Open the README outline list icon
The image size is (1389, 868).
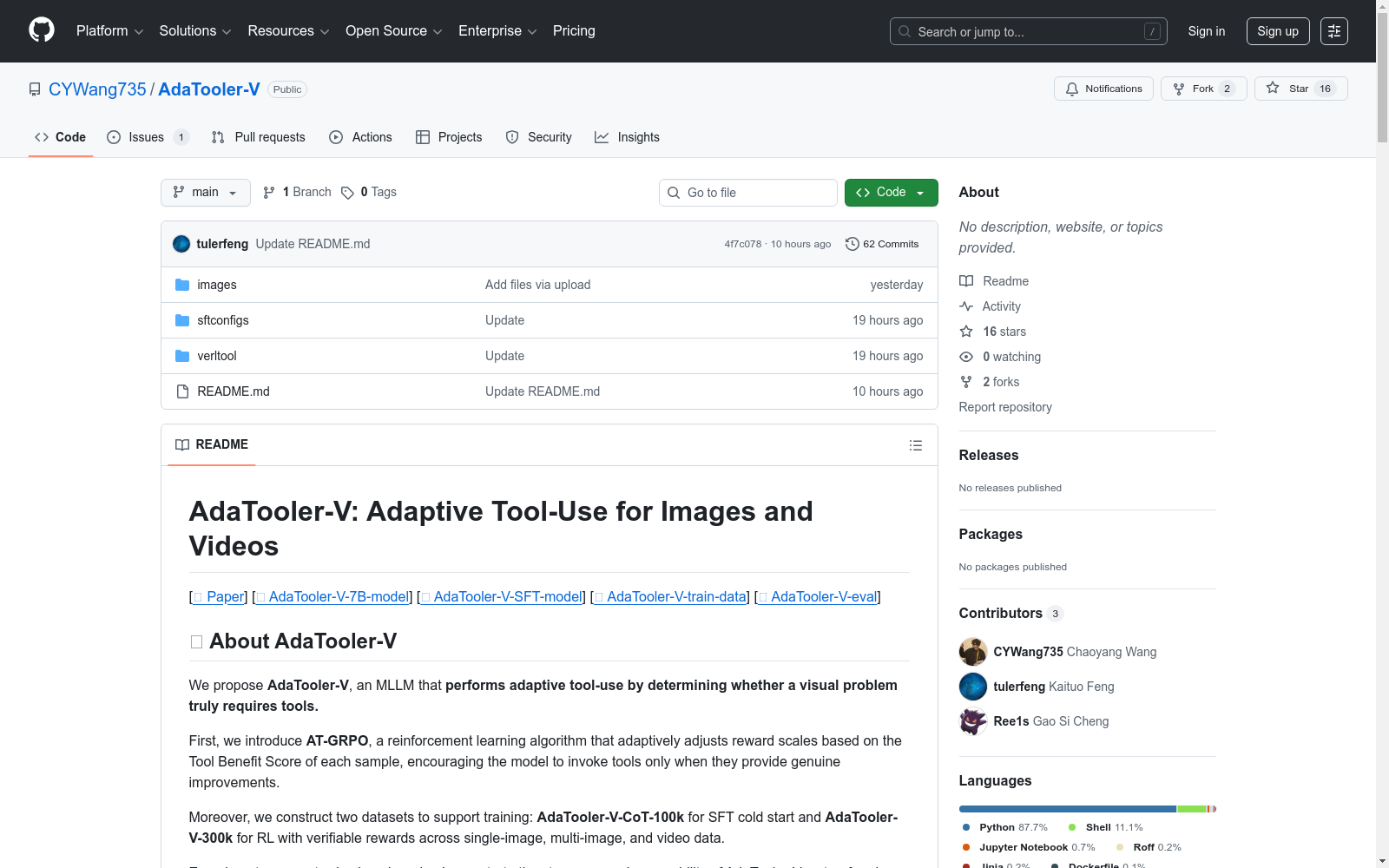[916, 445]
